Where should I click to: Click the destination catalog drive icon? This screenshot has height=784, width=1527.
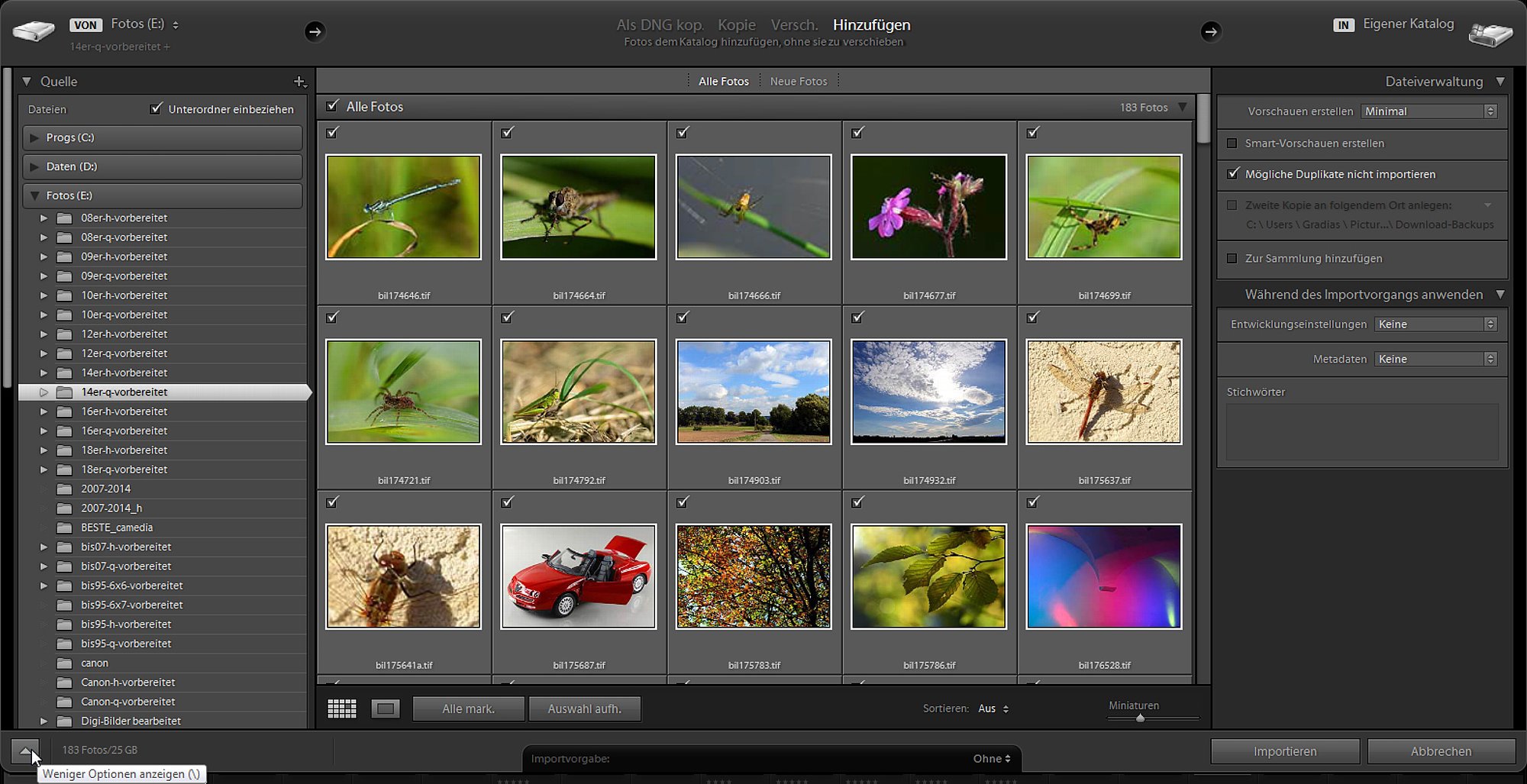point(1490,34)
